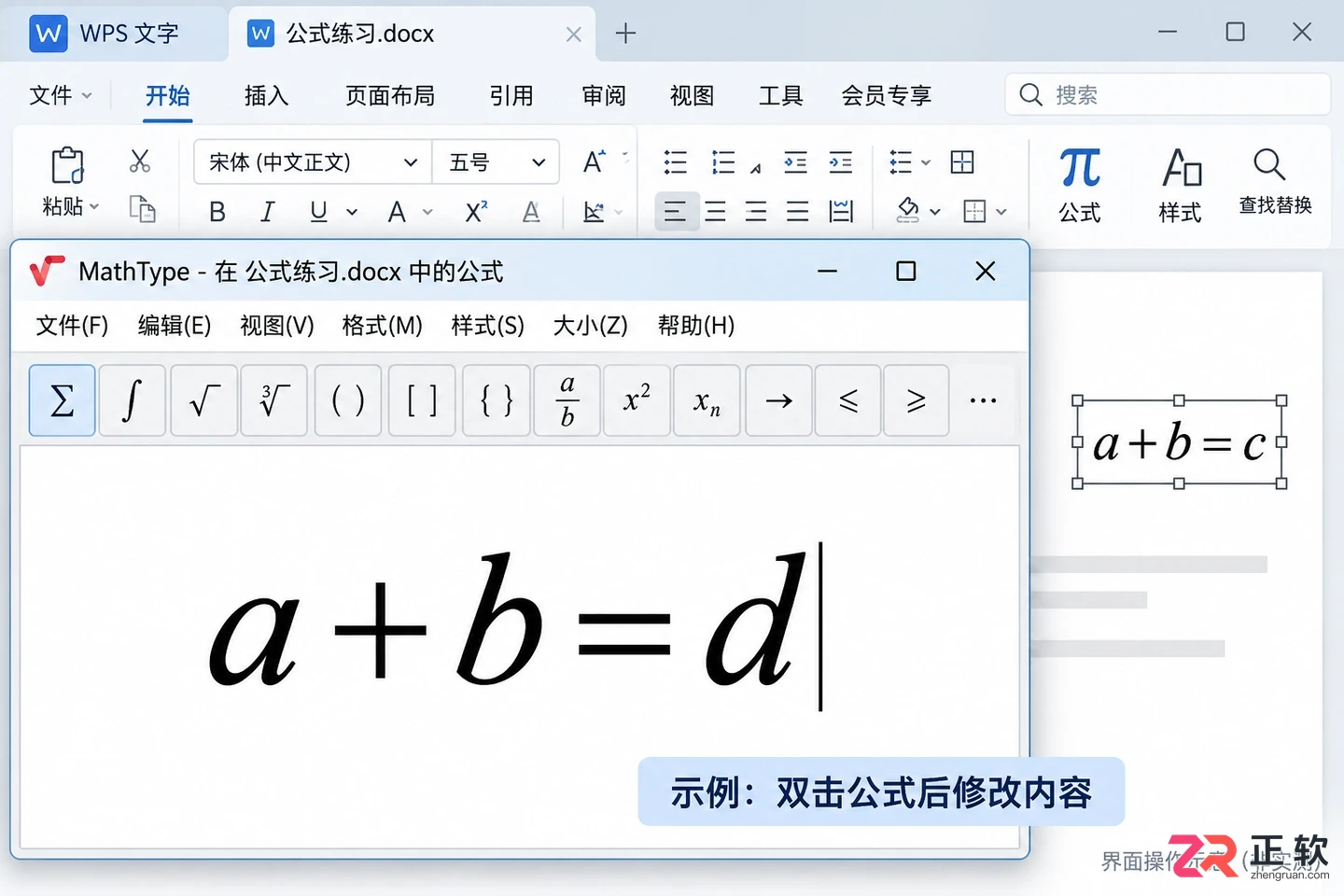The image size is (1344, 896).
Task: Insert a right arrow symbol
Action: (778, 400)
